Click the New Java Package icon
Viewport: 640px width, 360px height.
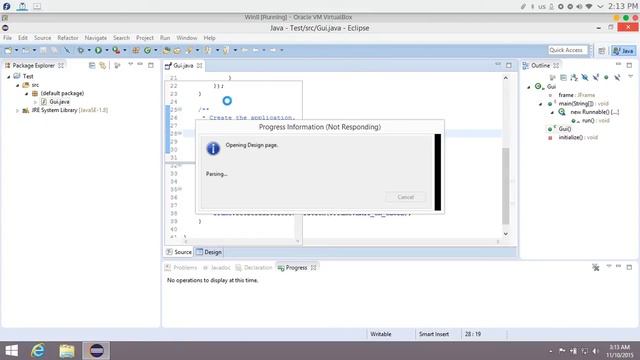click(x=136, y=50)
